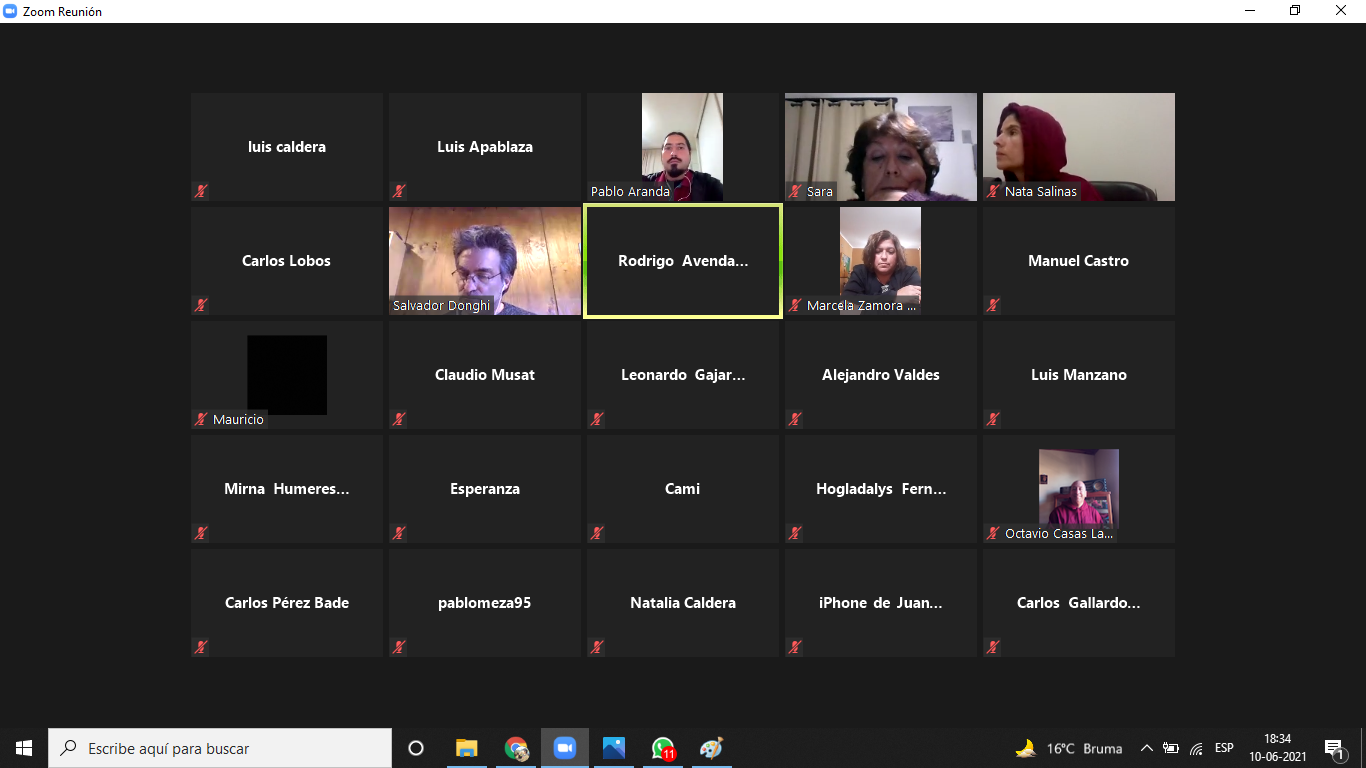Select Sara's video tile

pyautogui.click(x=881, y=147)
